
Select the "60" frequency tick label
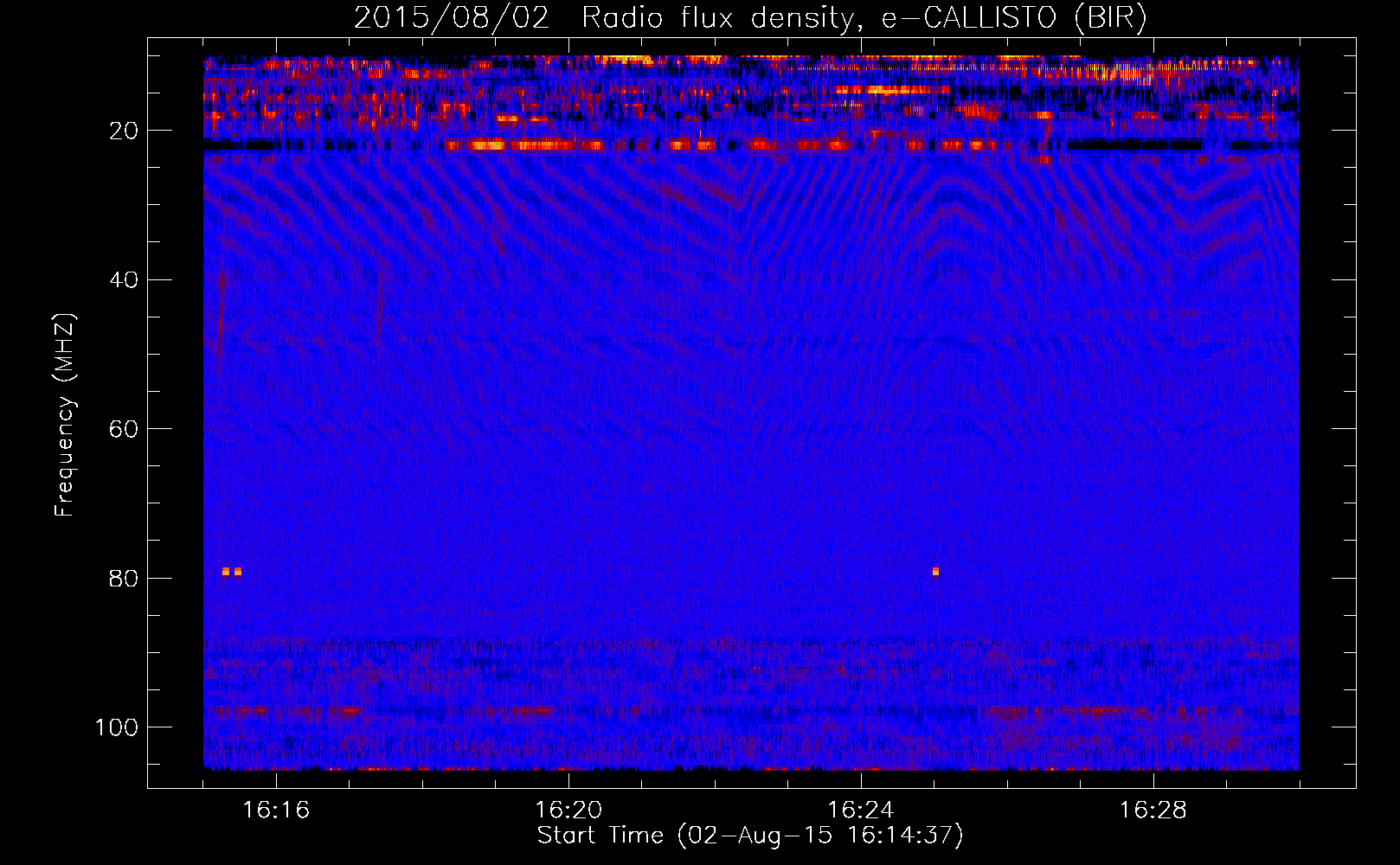click(124, 429)
